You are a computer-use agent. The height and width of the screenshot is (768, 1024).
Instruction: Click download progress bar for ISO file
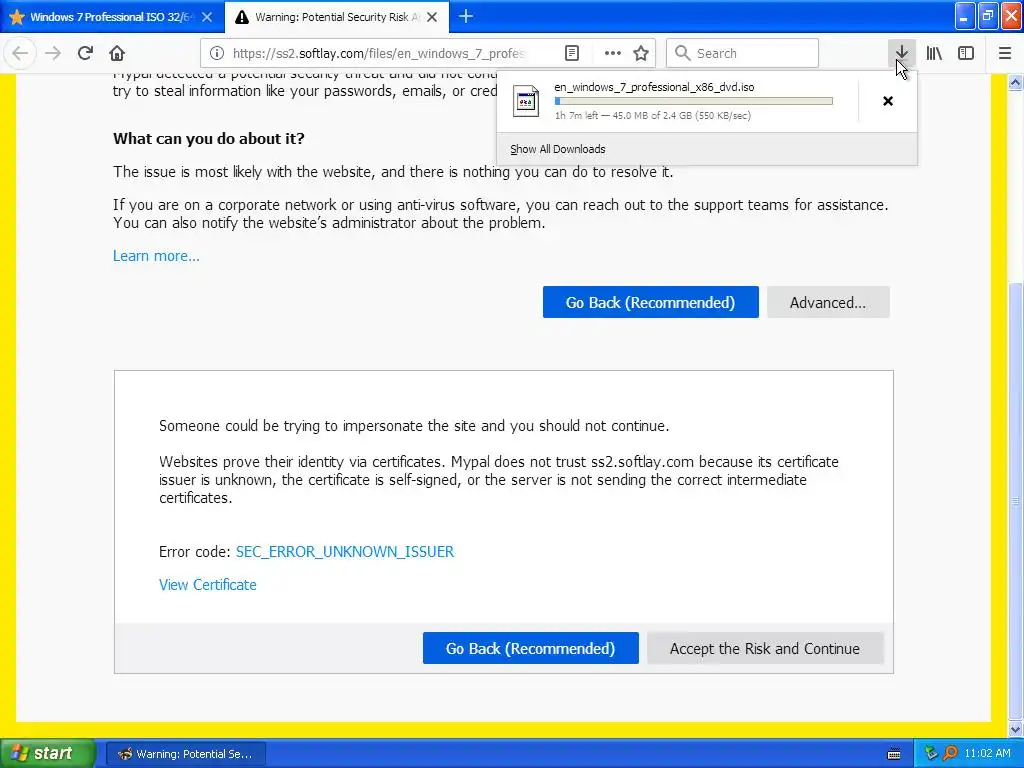(x=694, y=101)
